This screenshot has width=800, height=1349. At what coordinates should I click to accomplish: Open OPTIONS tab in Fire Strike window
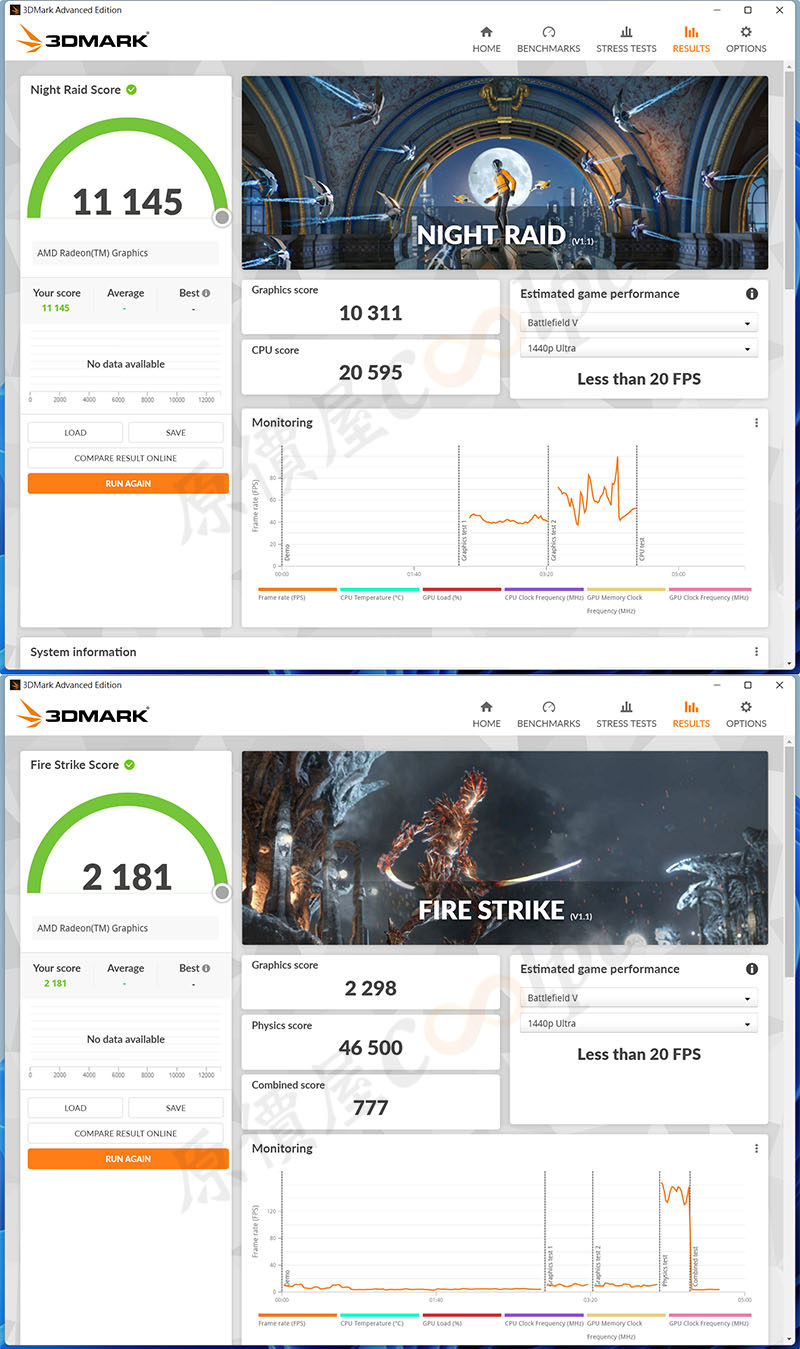(x=746, y=715)
